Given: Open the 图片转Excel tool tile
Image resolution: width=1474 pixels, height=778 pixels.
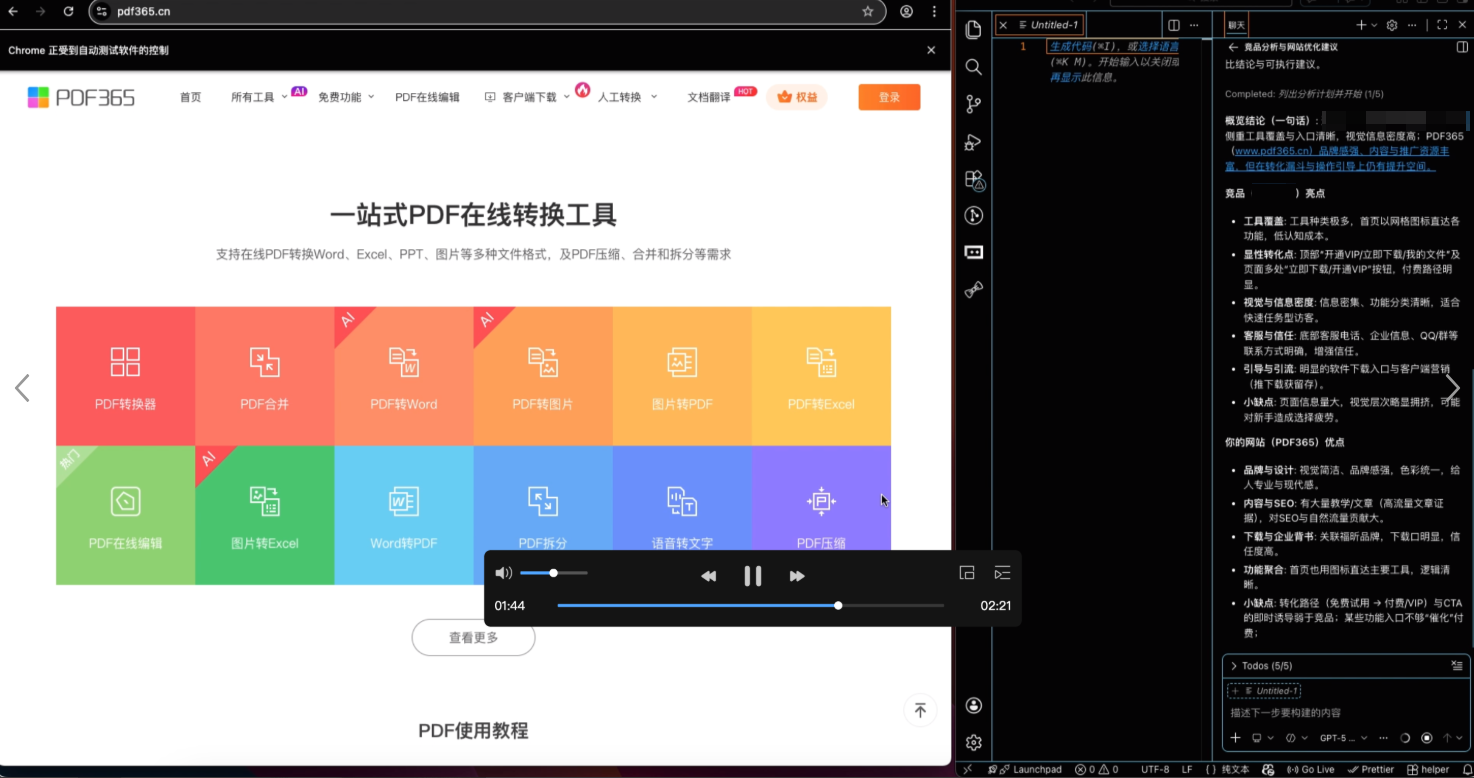Looking at the screenshot, I should click(x=264, y=515).
